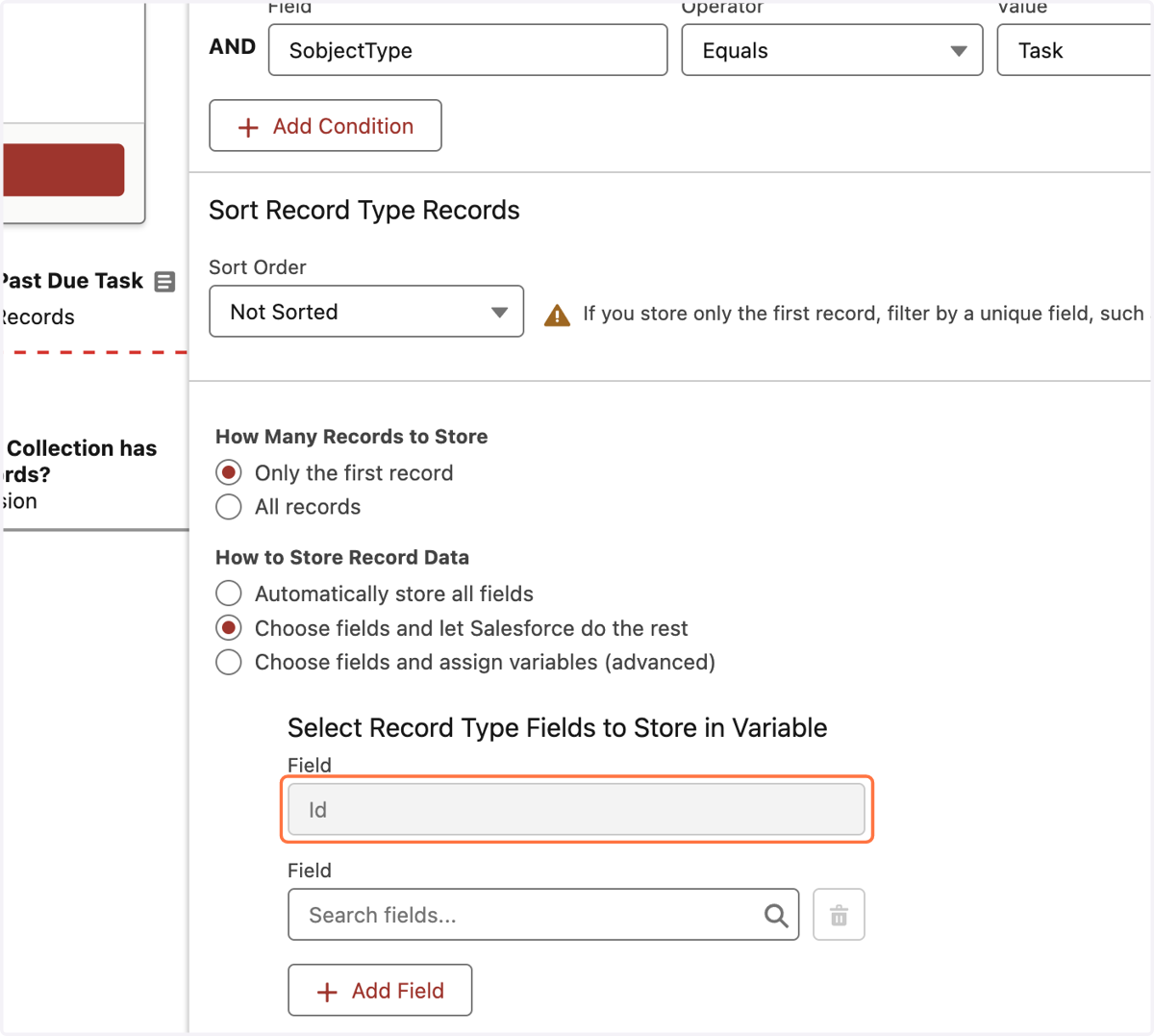Click the search magnifier icon in field box
This screenshot has height=1036, width=1154.
[776, 916]
